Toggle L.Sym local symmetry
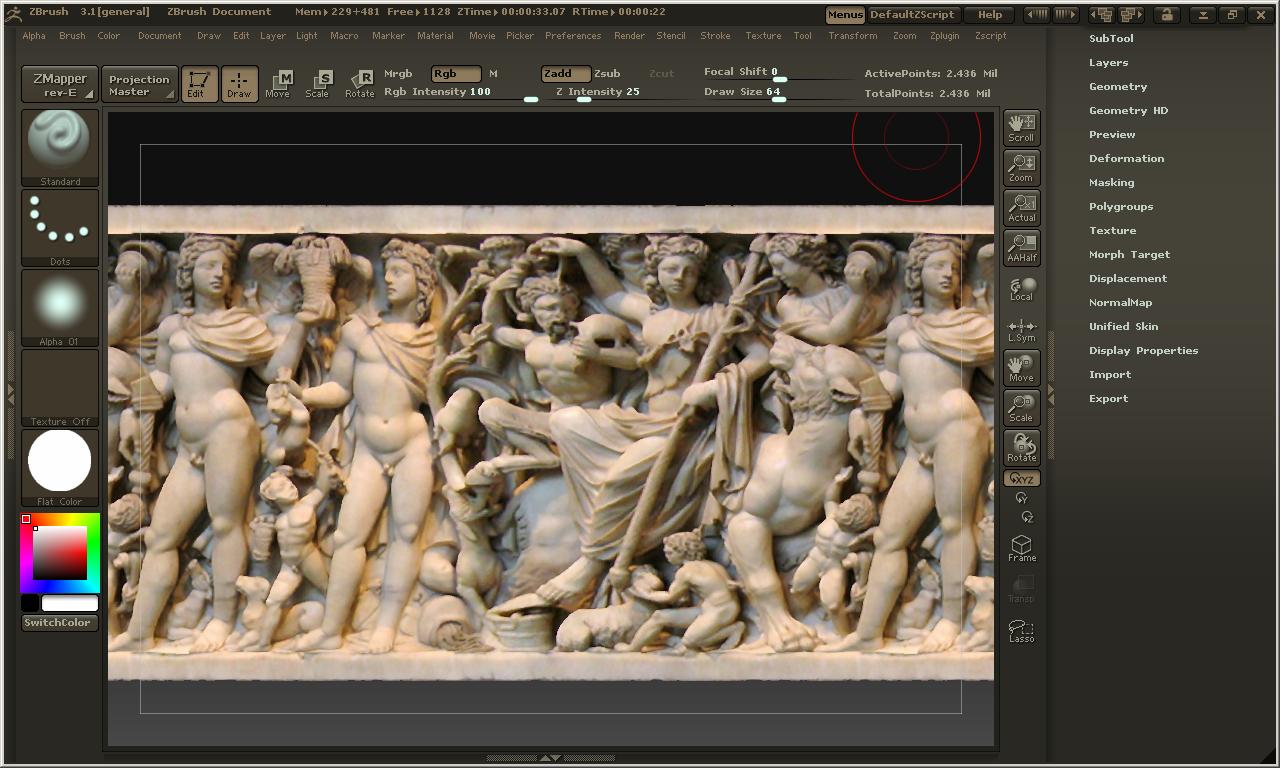 [1021, 330]
